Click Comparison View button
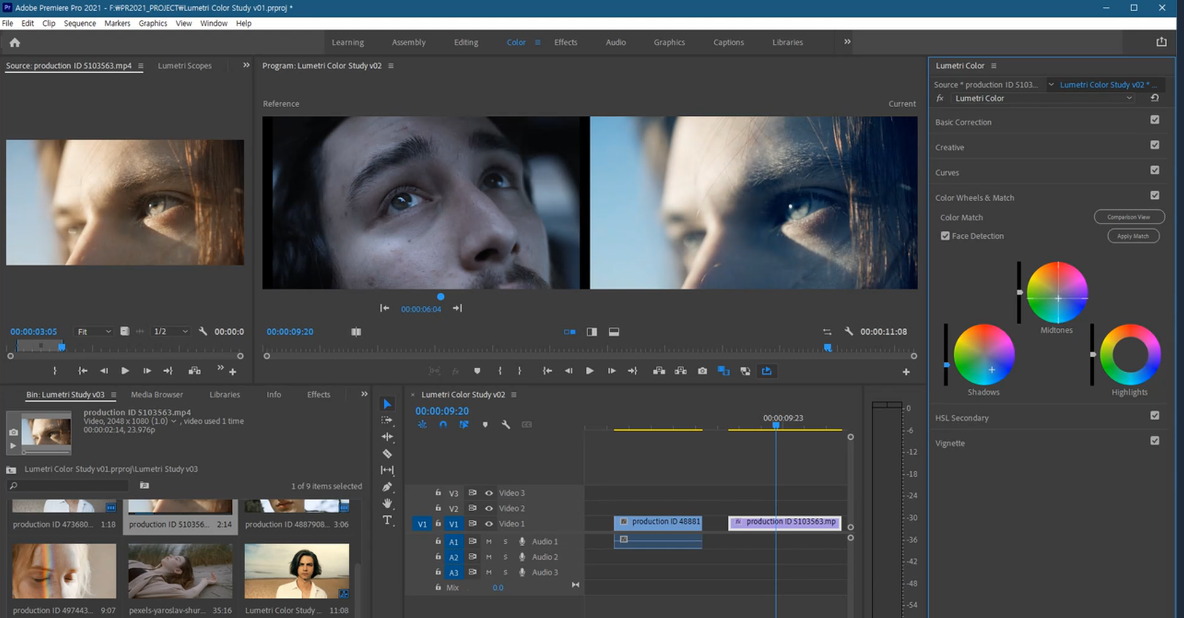This screenshot has height=618, width=1184. [1129, 217]
